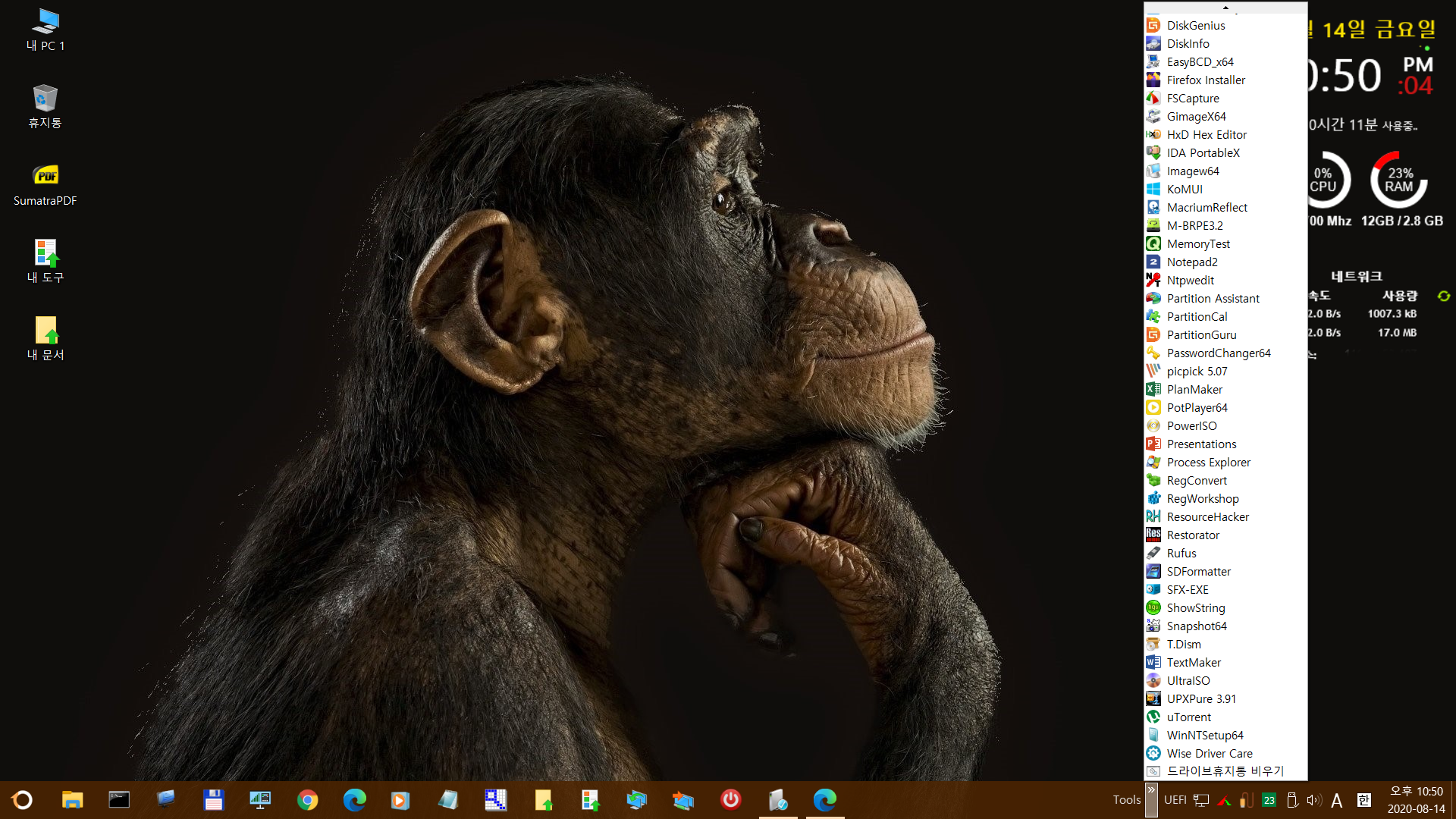Select ShowString in the menu
Viewport: 1456px width, 819px height.
[1225, 607]
